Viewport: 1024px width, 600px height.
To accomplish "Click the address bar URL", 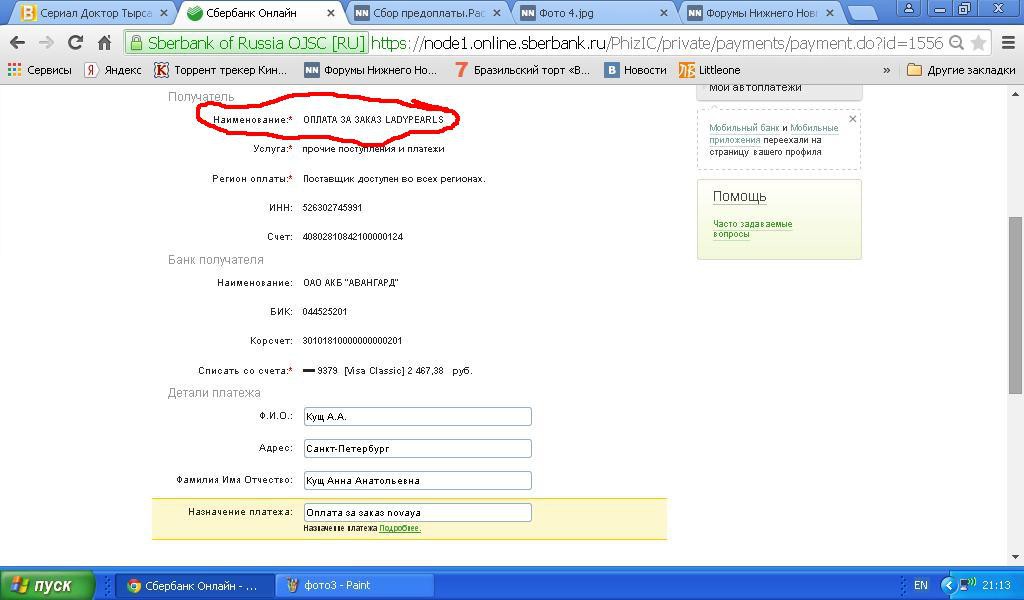I will [x=658, y=43].
